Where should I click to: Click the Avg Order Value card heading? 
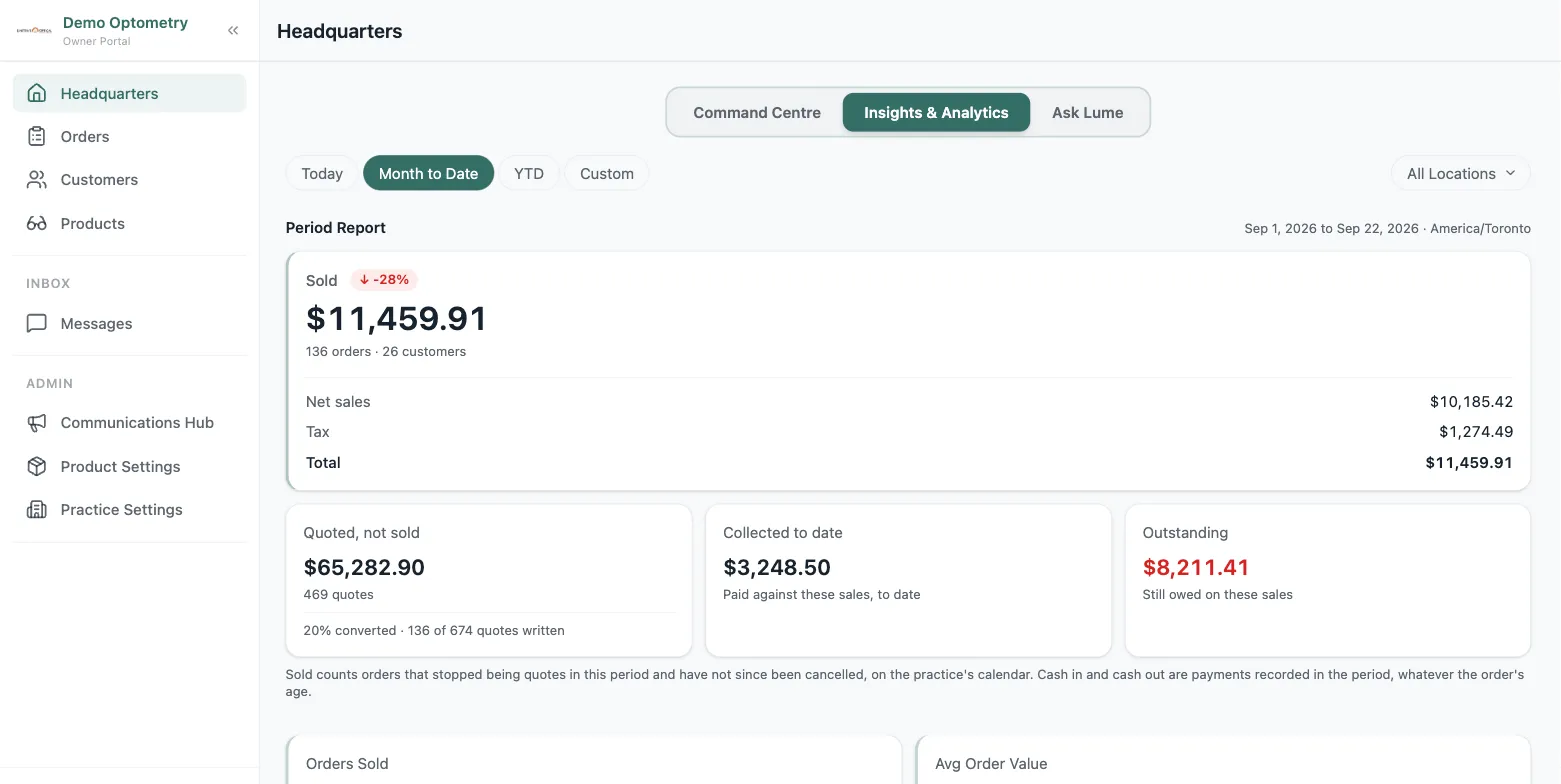click(x=991, y=764)
